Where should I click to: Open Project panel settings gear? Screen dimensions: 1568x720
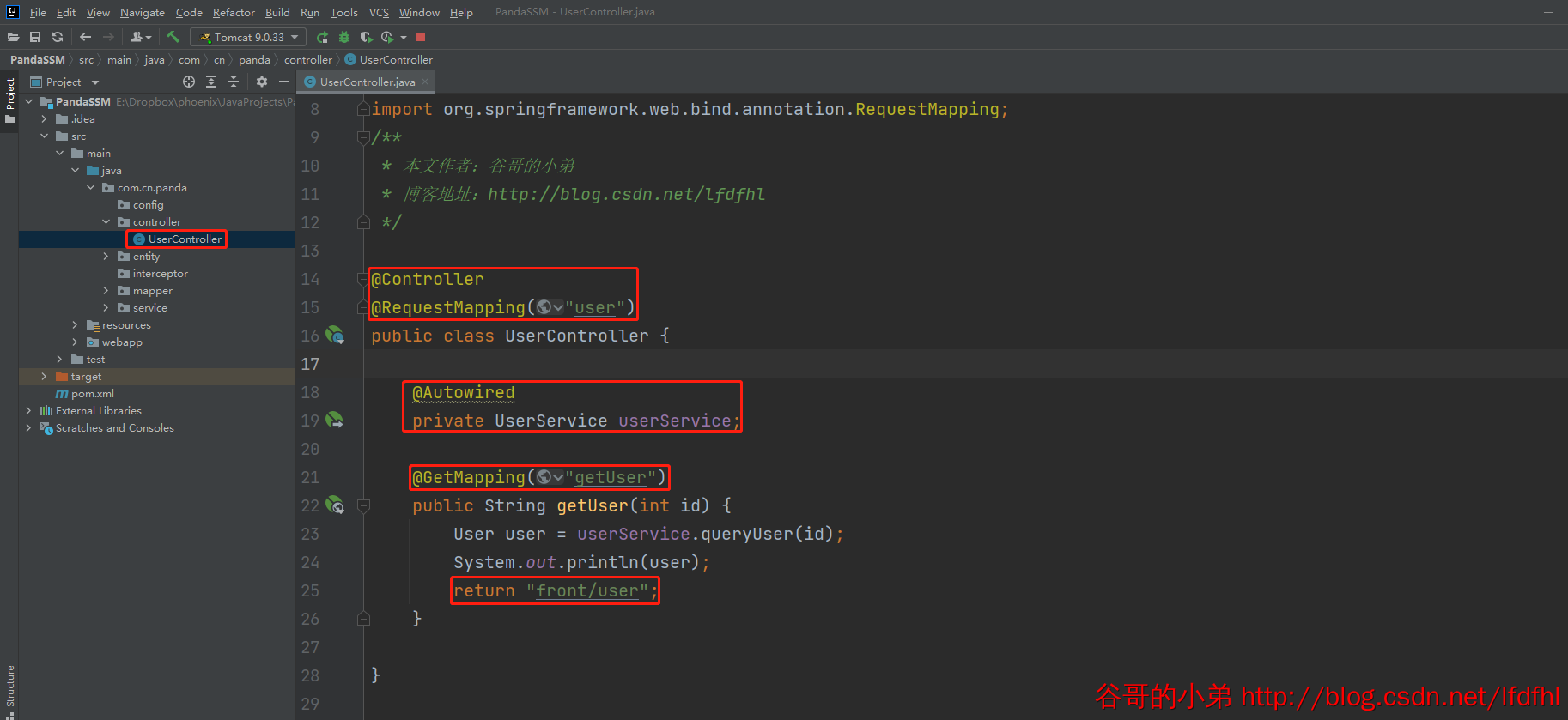262,82
